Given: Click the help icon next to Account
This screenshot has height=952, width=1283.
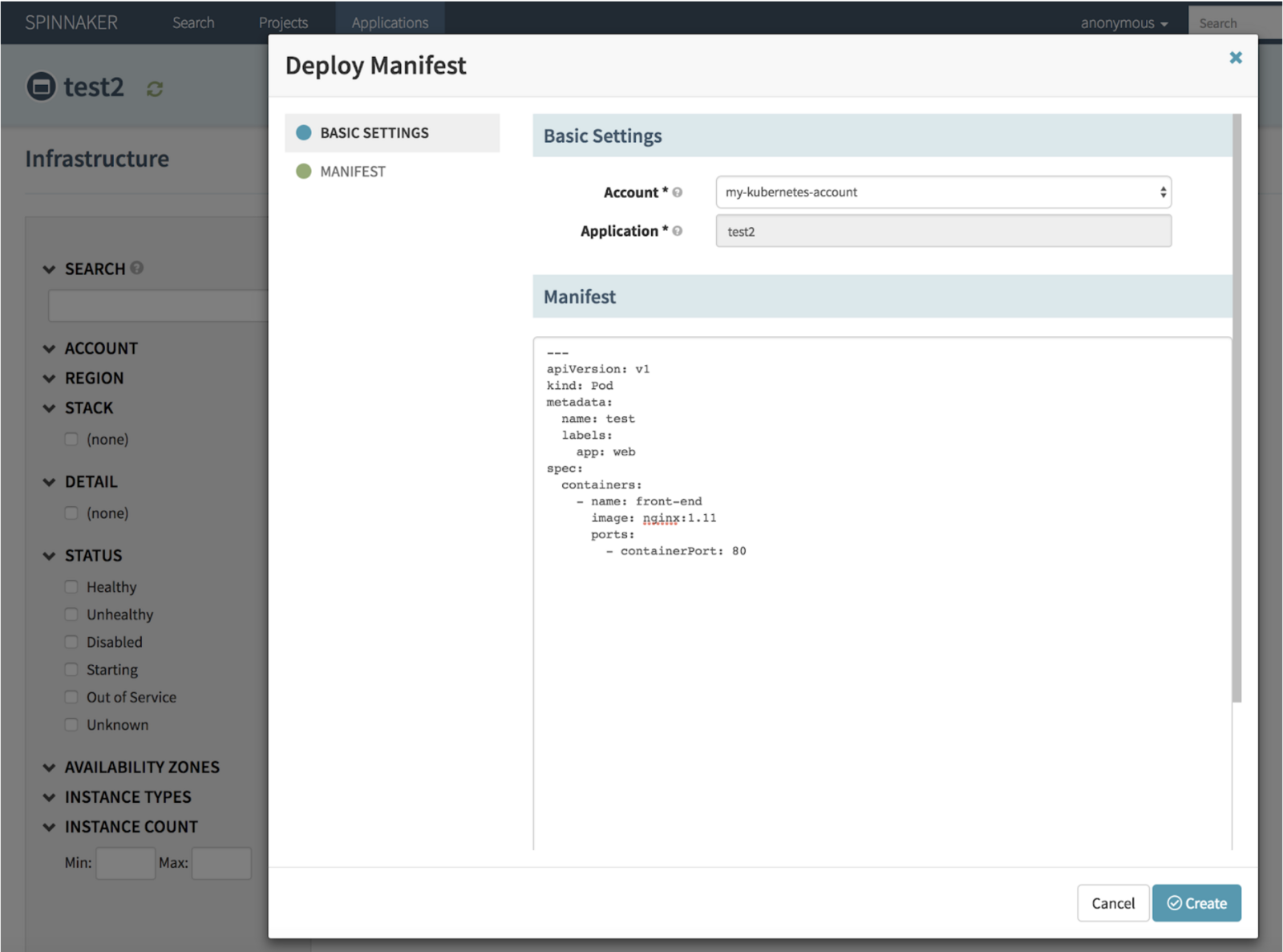Looking at the screenshot, I should click(x=678, y=192).
